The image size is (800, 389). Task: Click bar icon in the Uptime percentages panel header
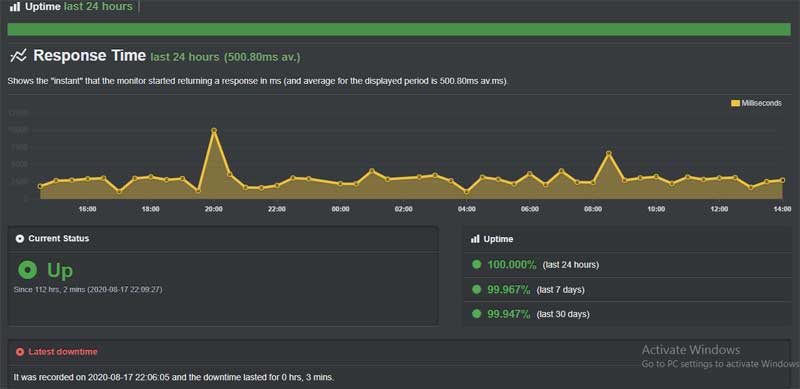click(x=475, y=239)
